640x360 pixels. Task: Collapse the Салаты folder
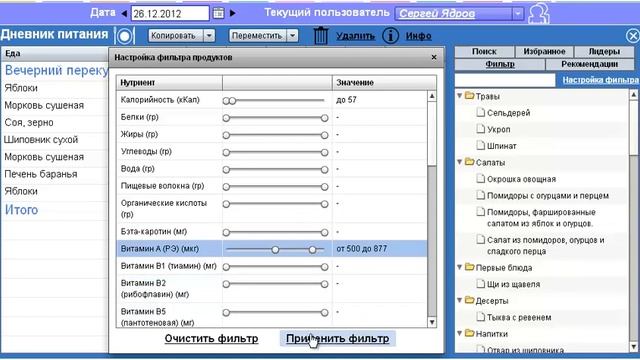tap(460, 162)
